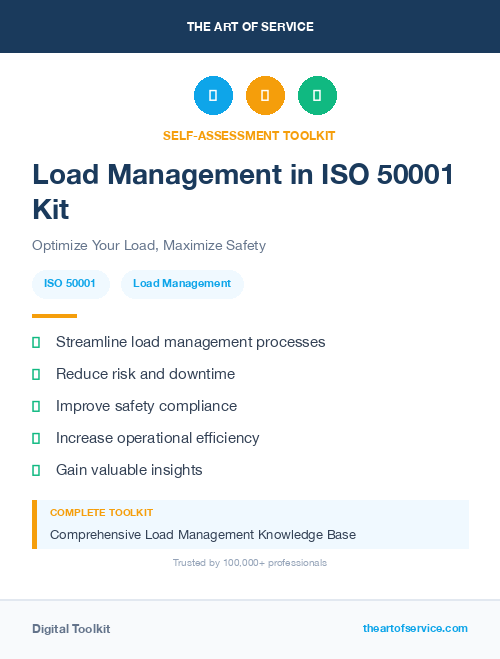Viewport: 500px width, 659px height.
Task: Click the Reduce risk and downtime text
Action: (x=145, y=374)
